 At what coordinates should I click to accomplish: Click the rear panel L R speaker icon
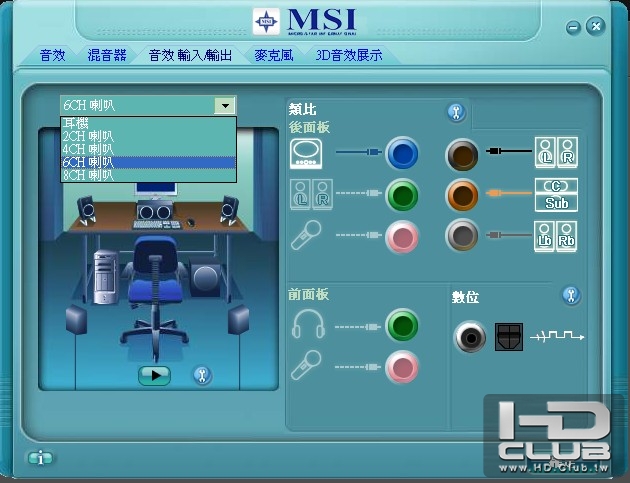tap(311, 194)
